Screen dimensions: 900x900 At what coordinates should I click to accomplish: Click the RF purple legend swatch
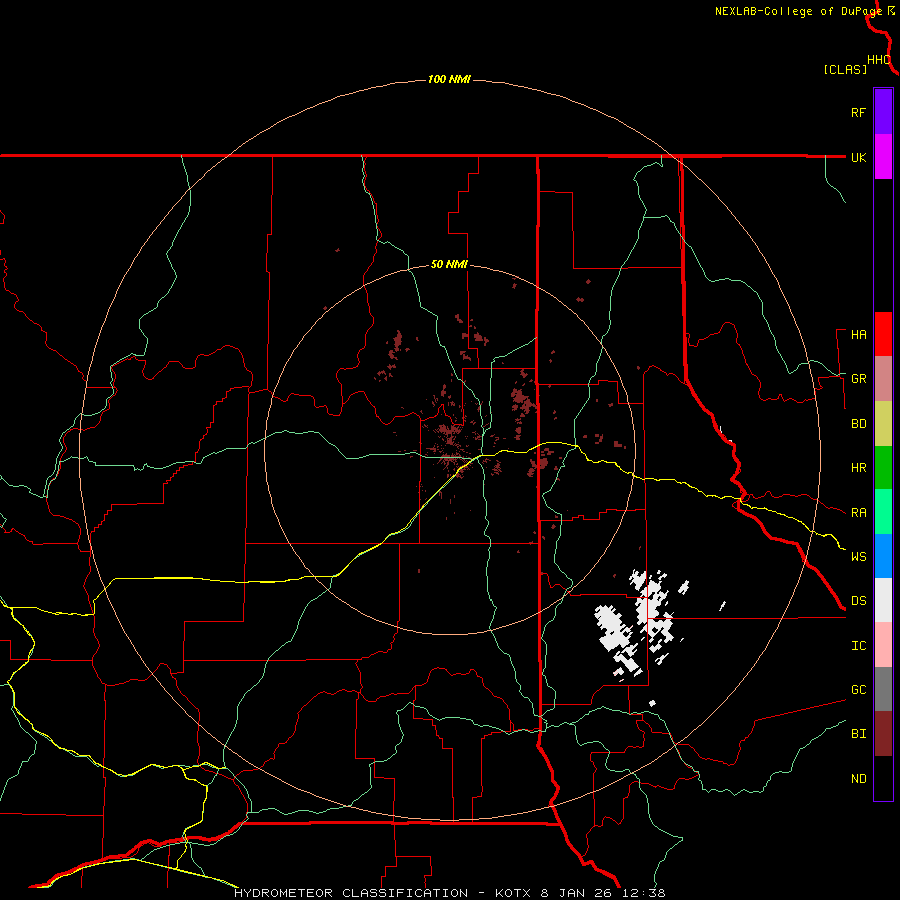[883, 112]
